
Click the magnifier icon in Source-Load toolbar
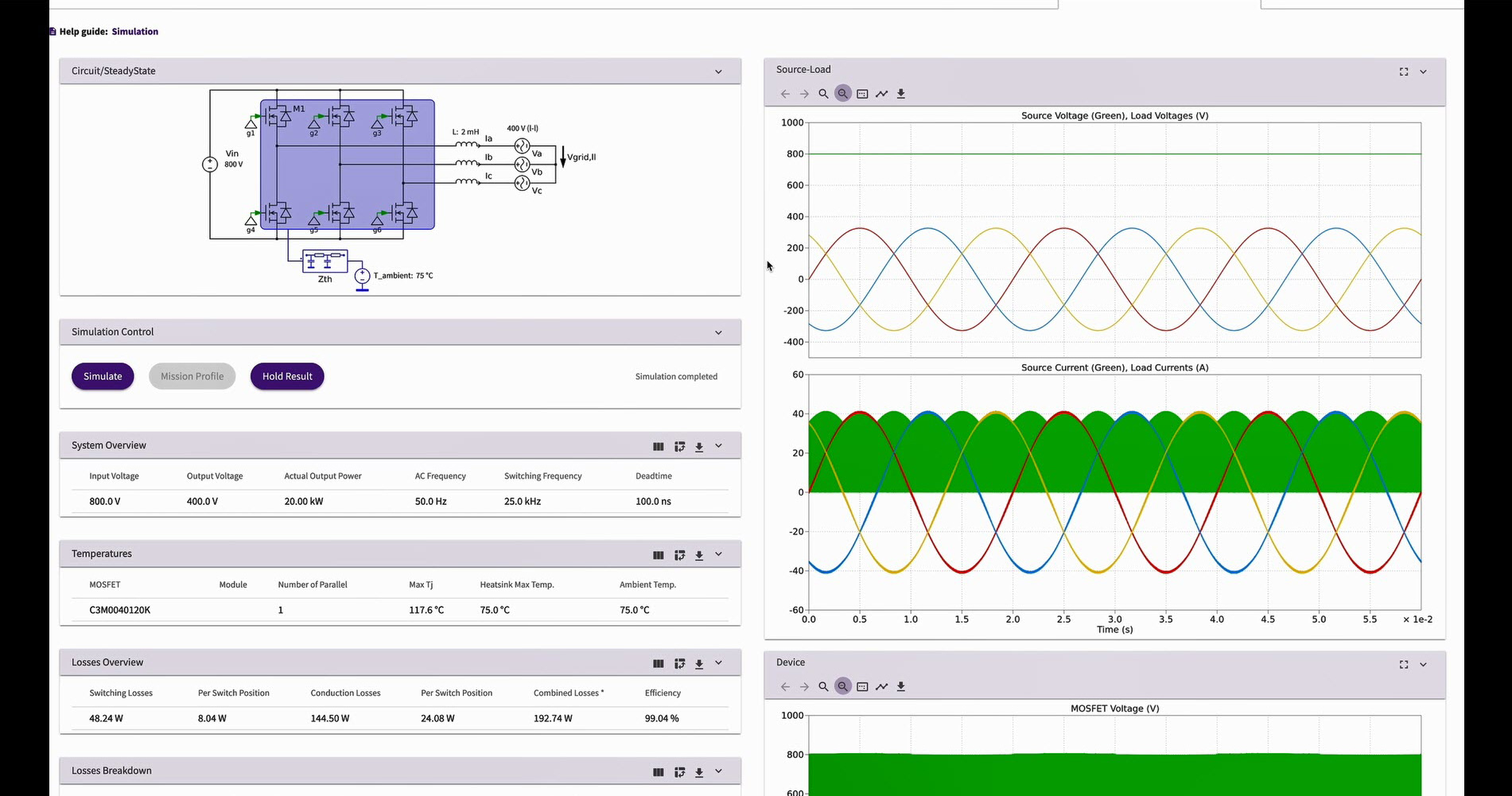(x=823, y=94)
